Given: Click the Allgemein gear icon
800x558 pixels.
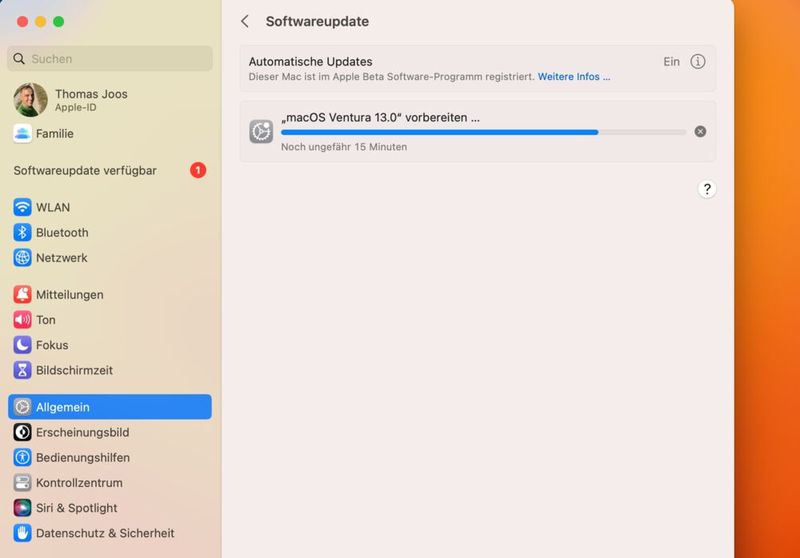Looking at the screenshot, I should [22, 407].
